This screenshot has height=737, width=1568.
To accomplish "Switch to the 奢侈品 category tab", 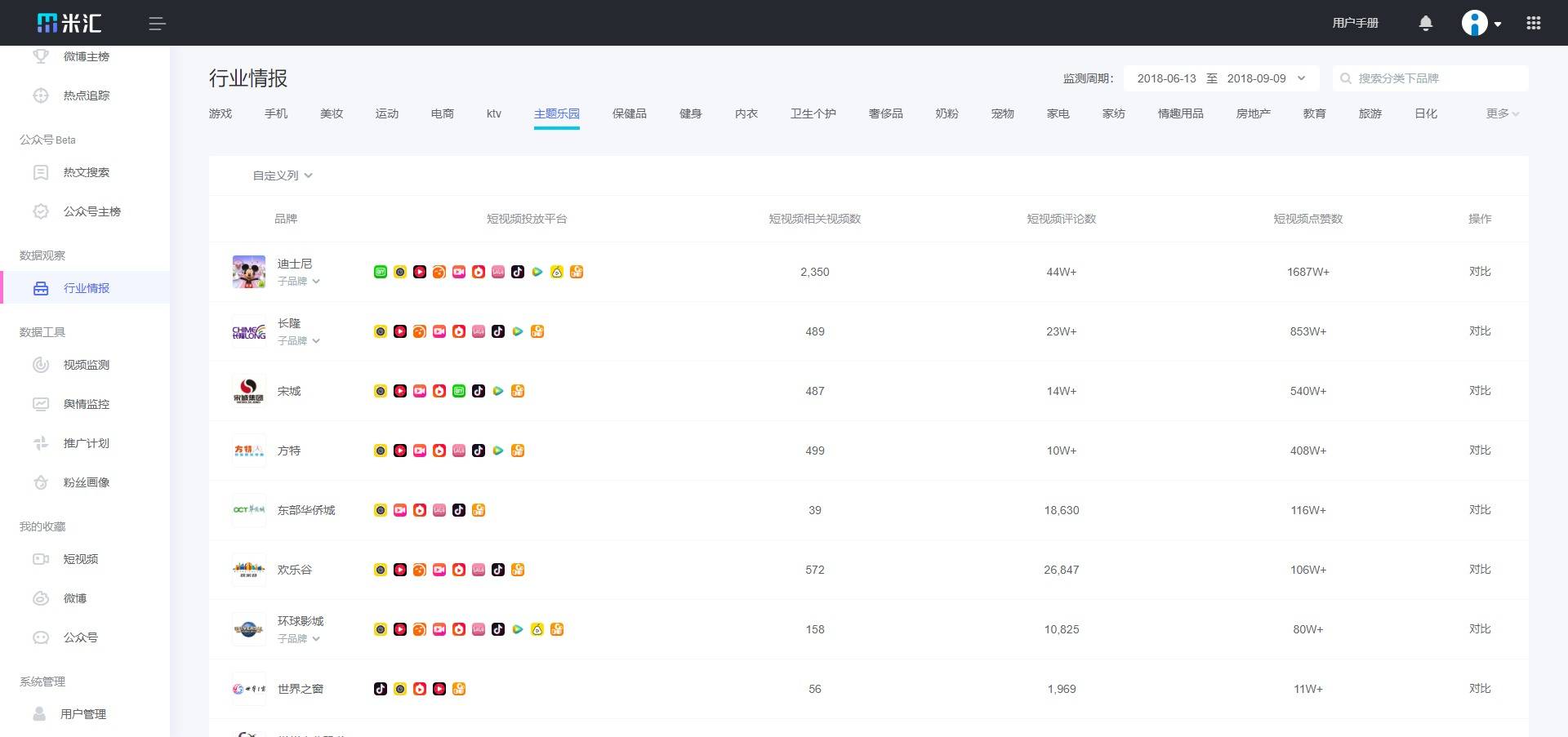I will point(886,113).
